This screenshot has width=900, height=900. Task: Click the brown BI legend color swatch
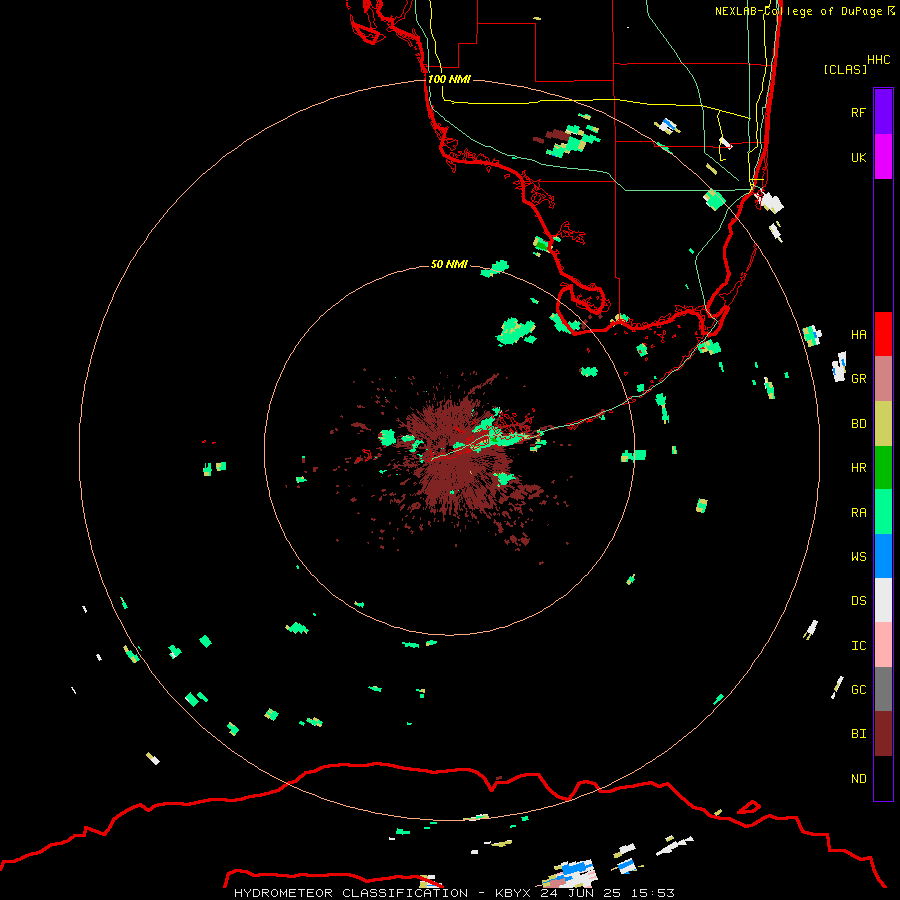(x=883, y=734)
